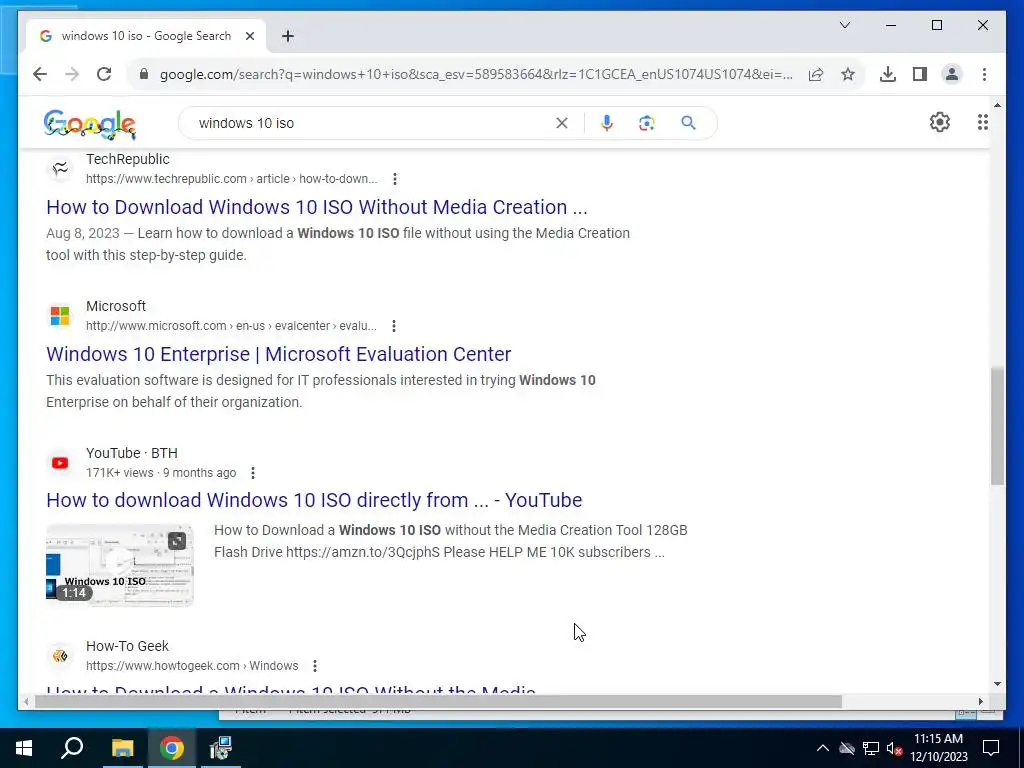
Task: Select the windows 10 iso Google Search tab
Action: coord(146,36)
